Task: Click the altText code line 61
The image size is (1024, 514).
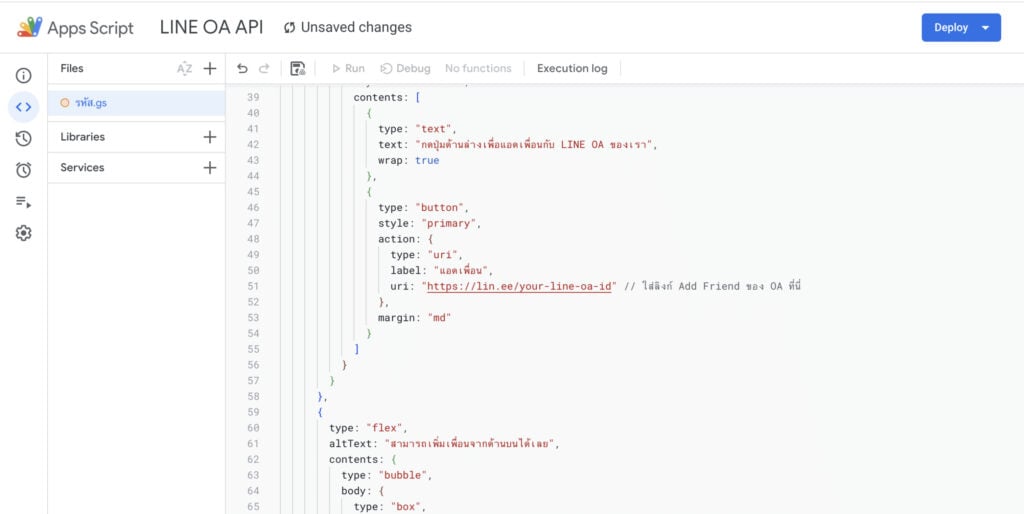Action: (445, 444)
